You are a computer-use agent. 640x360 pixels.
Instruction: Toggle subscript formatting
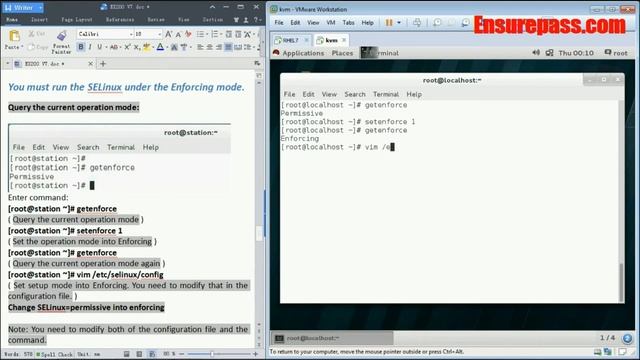[137, 47]
